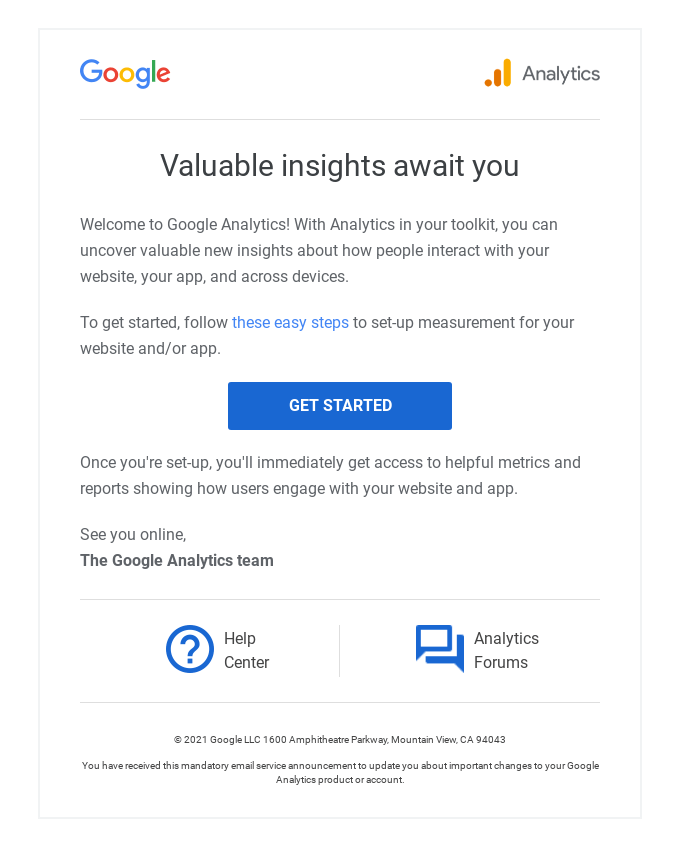Click the mandatory service announcement footer text
The image size is (680, 847).
(x=340, y=772)
